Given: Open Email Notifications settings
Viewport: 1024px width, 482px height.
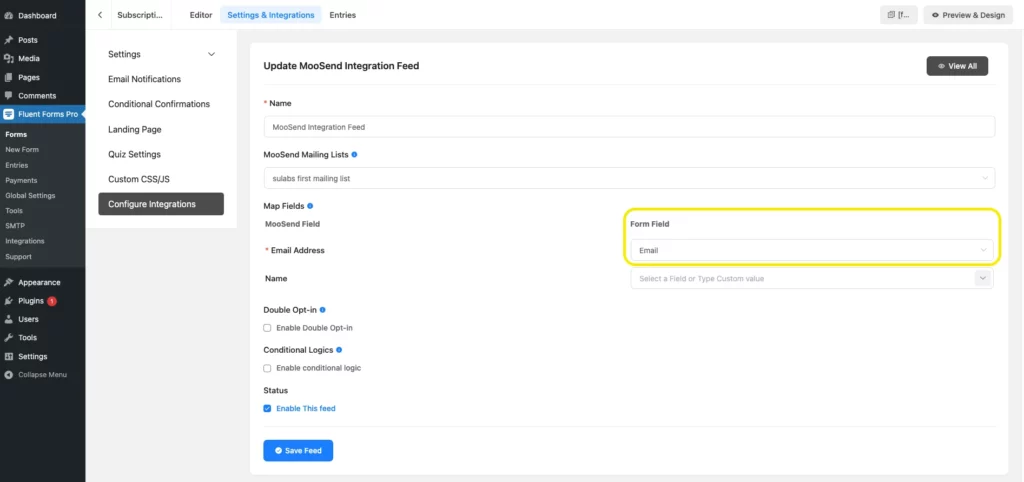Looking at the screenshot, I should pyautogui.click(x=144, y=79).
